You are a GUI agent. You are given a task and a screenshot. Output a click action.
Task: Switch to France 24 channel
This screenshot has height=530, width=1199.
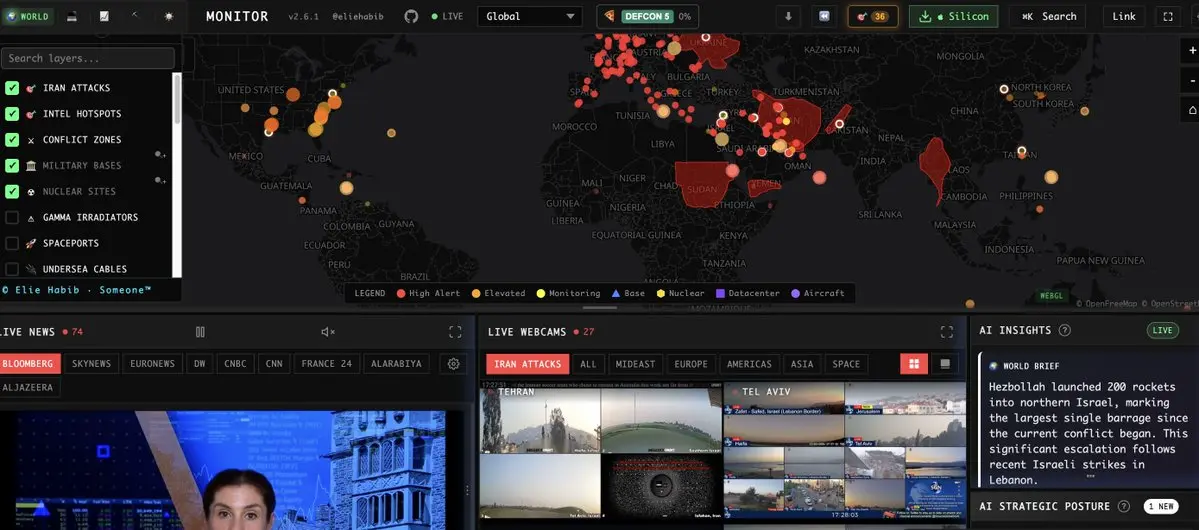point(327,364)
